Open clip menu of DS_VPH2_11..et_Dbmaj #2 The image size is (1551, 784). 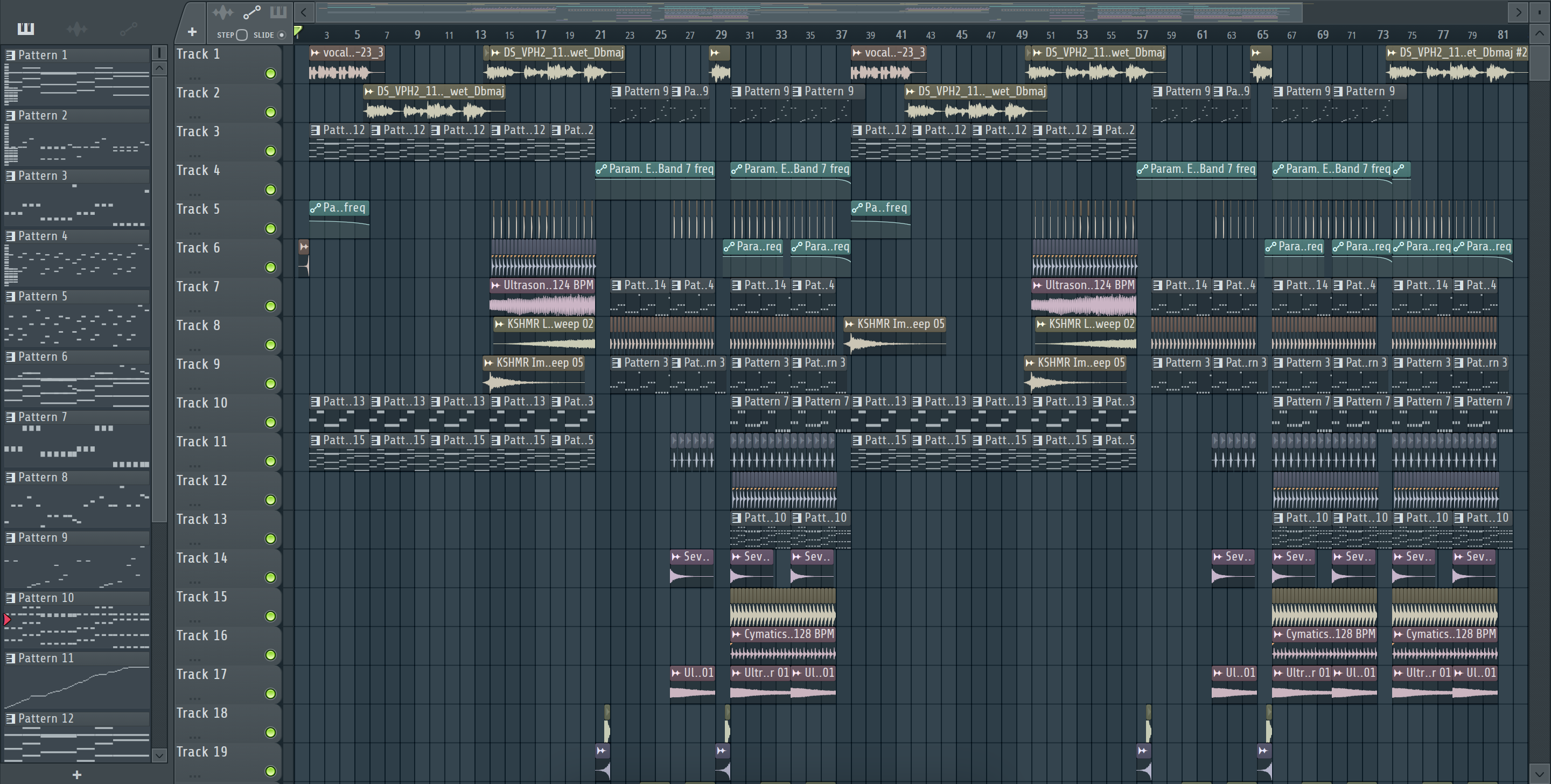[1392, 52]
